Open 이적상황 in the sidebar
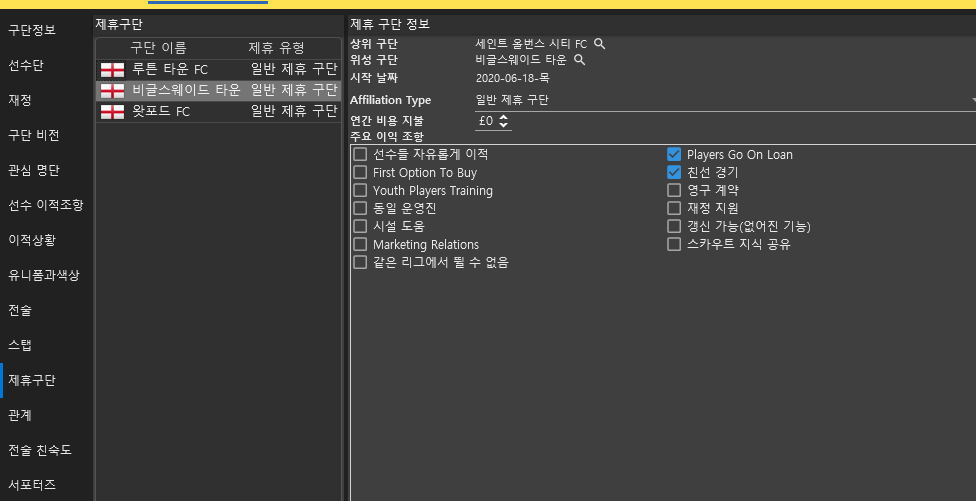Image resolution: width=976 pixels, height=501 pixels. coord(32,240)
